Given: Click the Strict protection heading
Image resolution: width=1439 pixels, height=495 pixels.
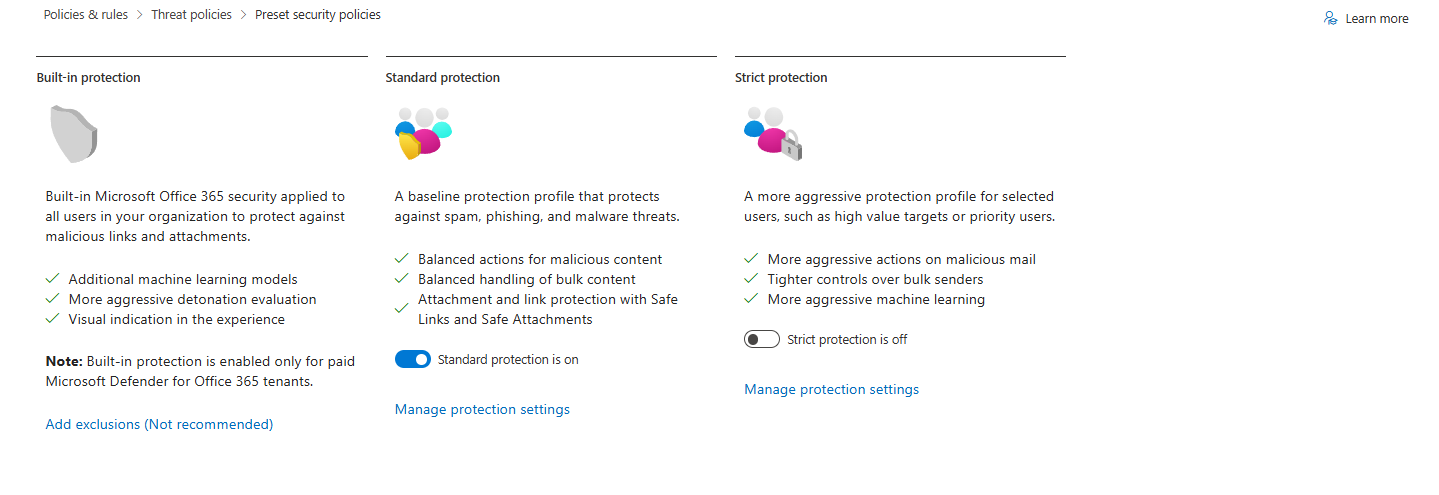Looking at the screenshot, I should pos(781,77).
